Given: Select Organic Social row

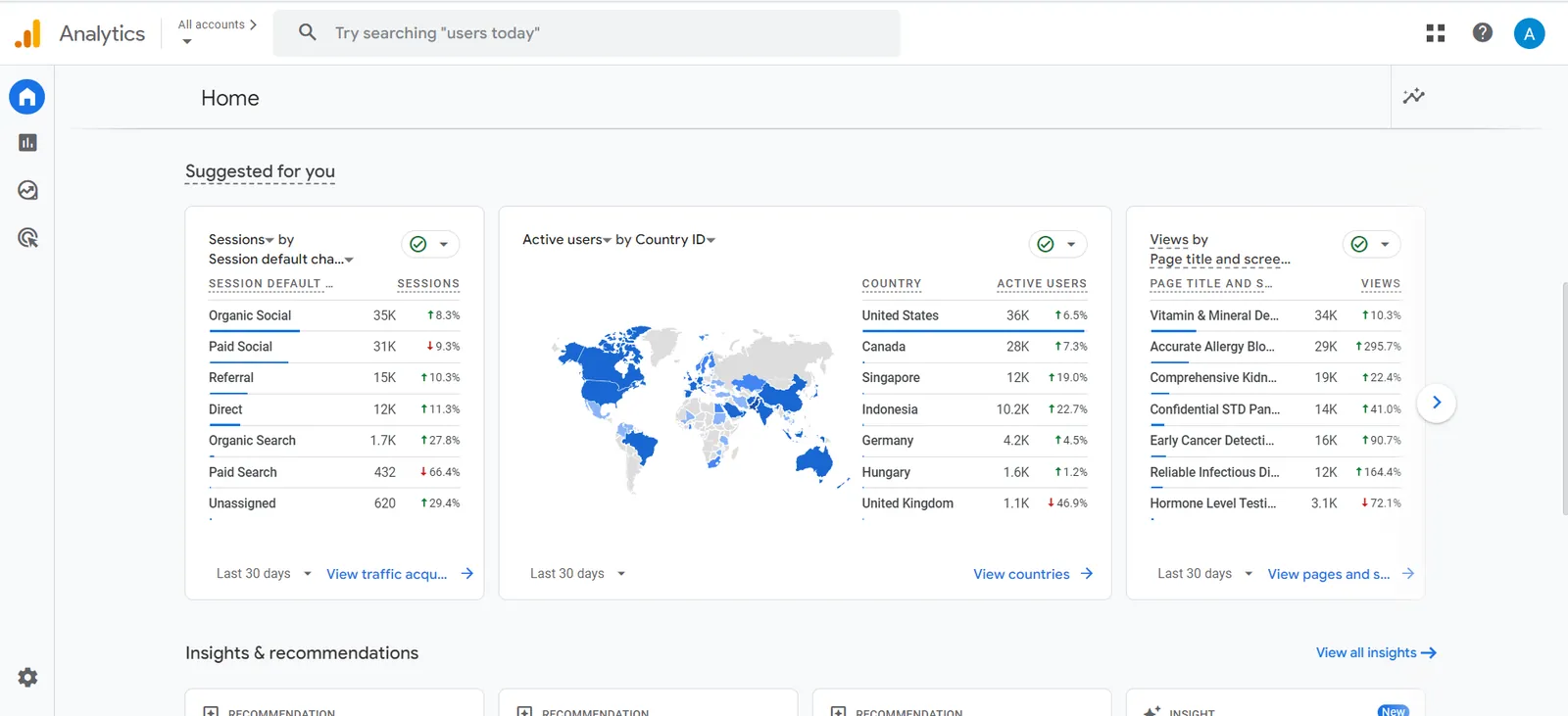Looking at the screenshot, I should click(x=334, y=315).
